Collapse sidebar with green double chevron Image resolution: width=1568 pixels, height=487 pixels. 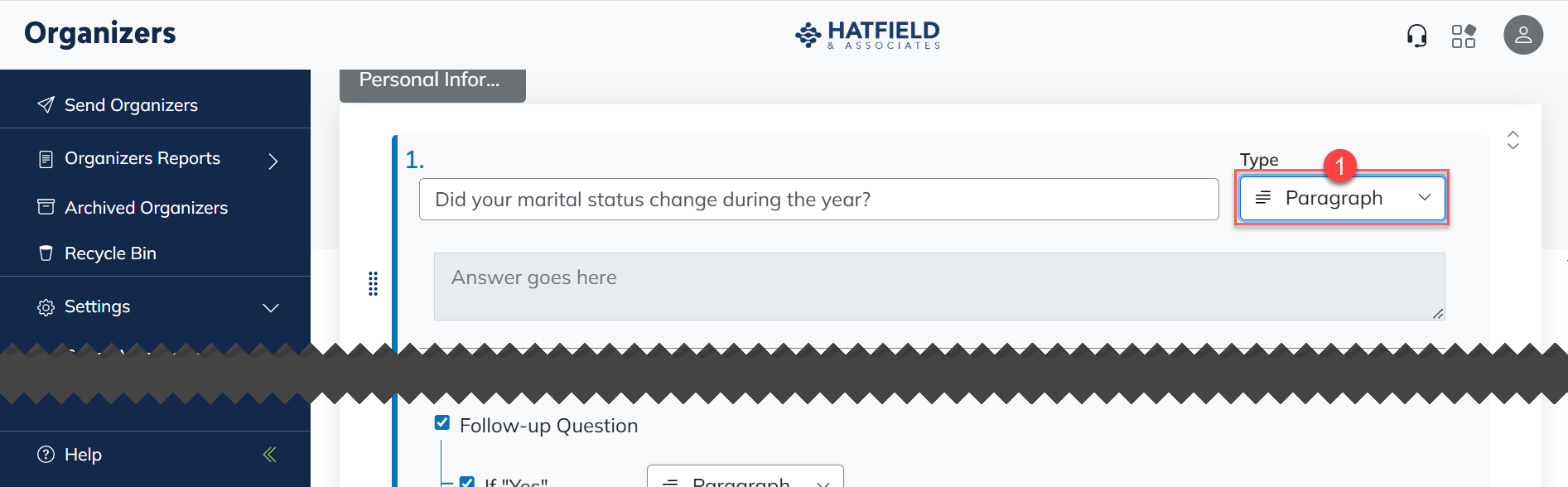[x=269, y=455]
